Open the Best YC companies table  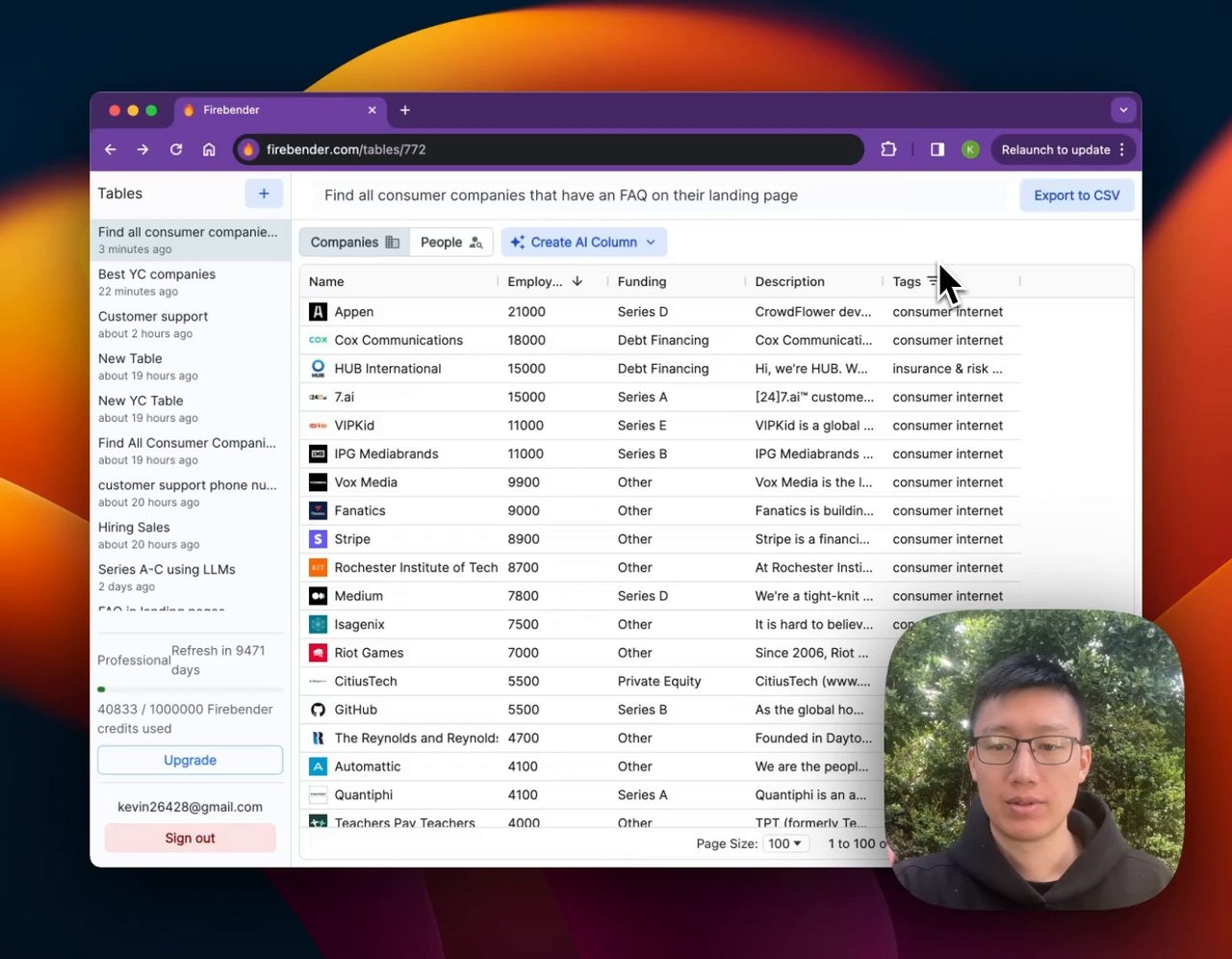[157, 274]
